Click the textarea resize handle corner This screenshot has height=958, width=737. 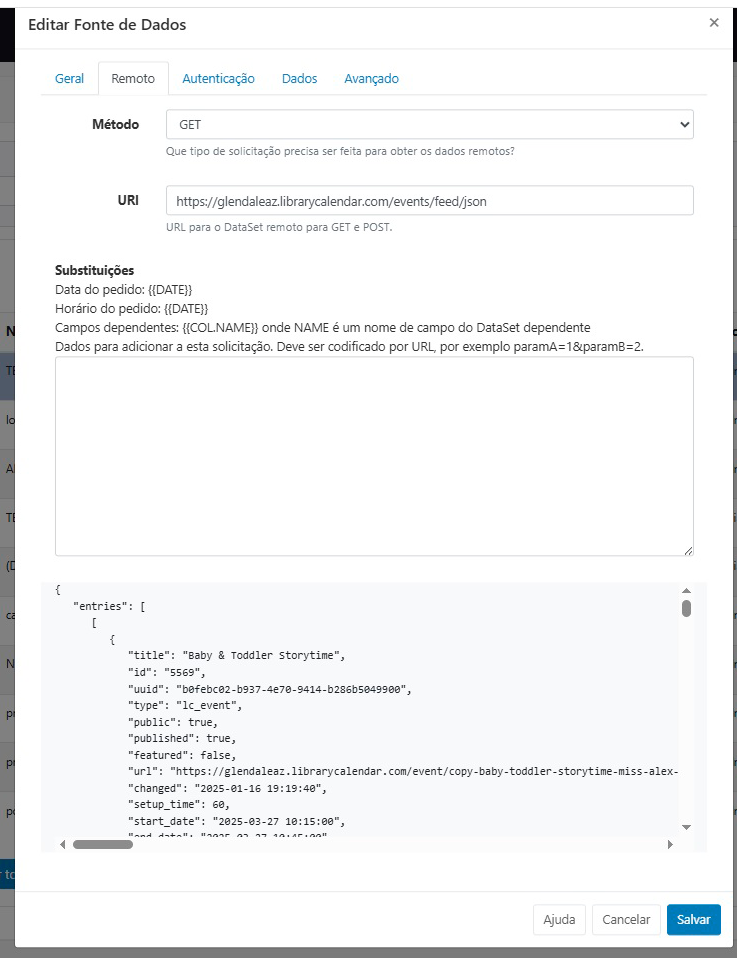coord(688,550)
